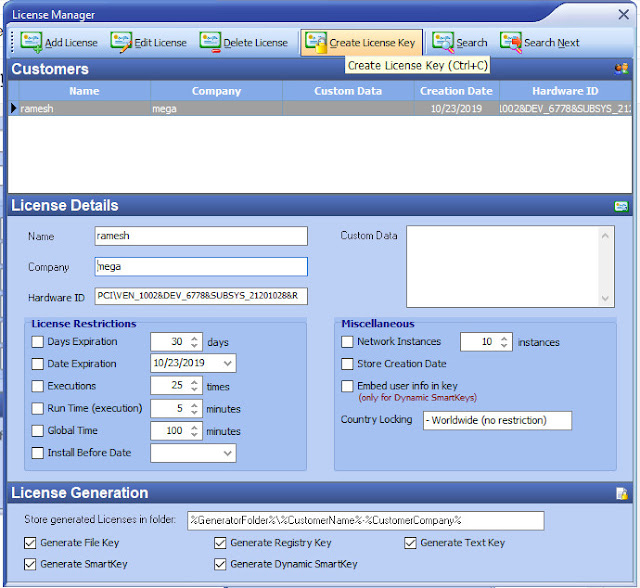Decrease the Executions times value
Image resolution: width=640 pixels, height=588 pixels.
[x=194, y=390]
